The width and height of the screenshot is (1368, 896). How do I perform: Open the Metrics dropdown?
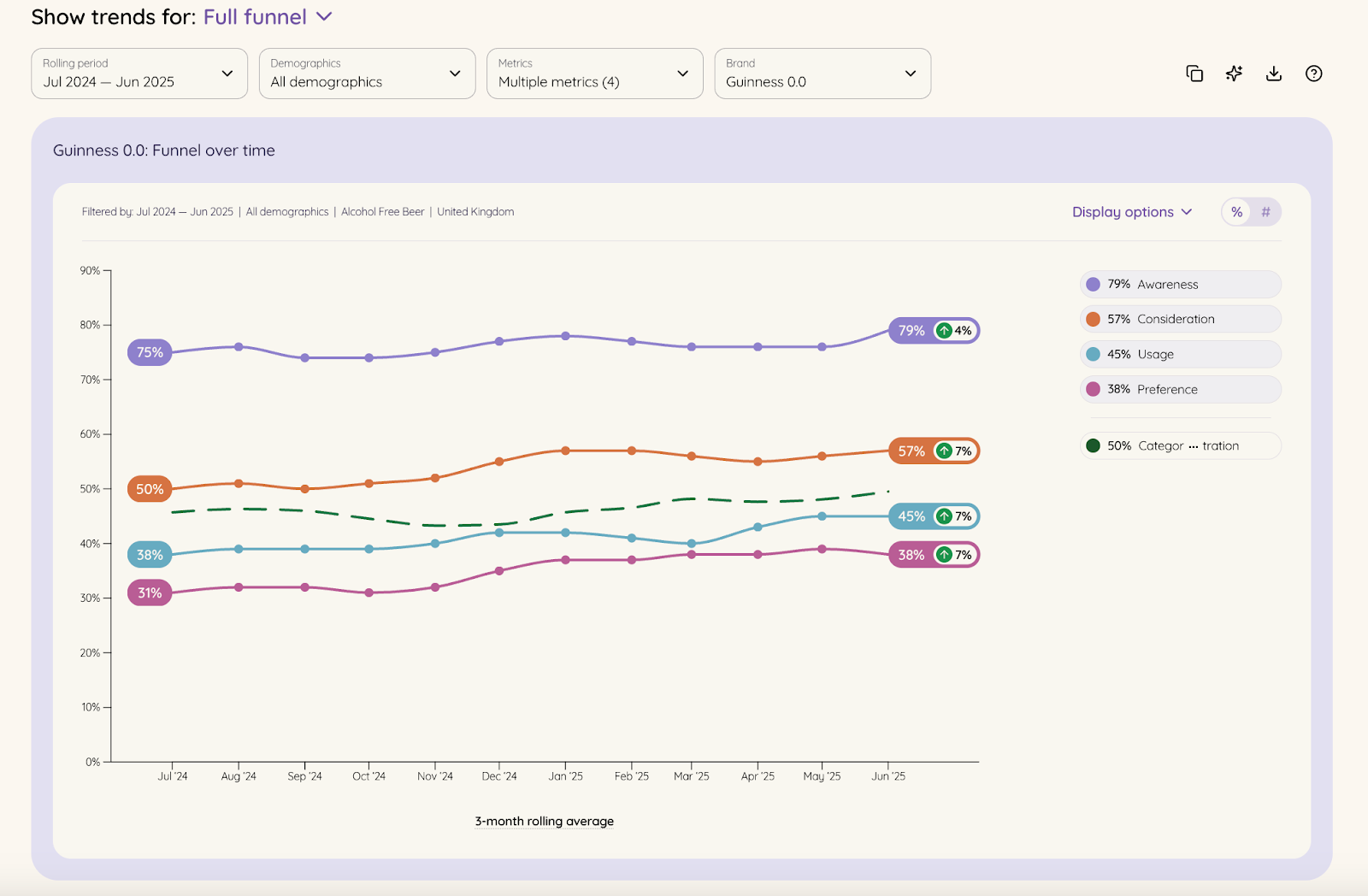click(x=595, y=74)
